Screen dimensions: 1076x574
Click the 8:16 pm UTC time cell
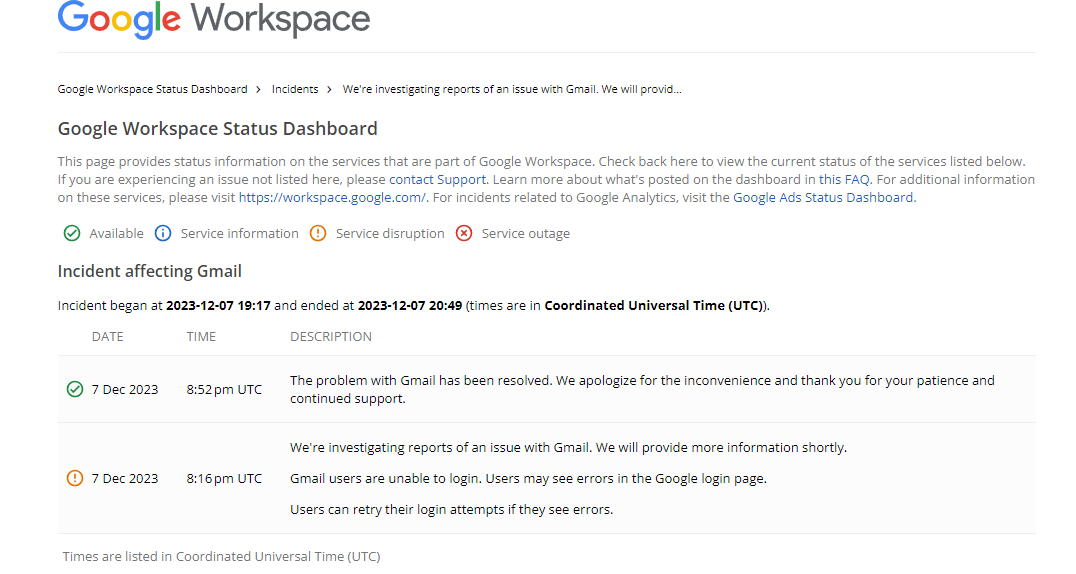click(224, 479)
